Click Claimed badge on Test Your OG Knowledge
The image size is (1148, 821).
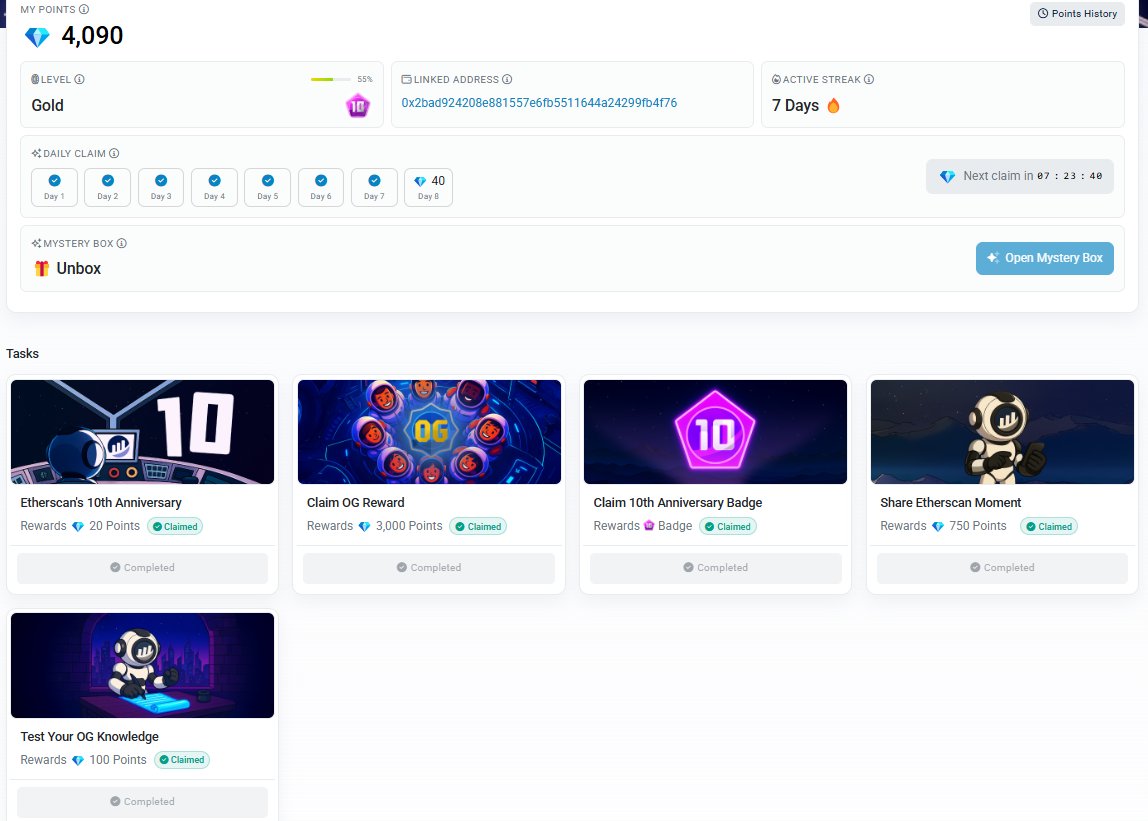182,759
